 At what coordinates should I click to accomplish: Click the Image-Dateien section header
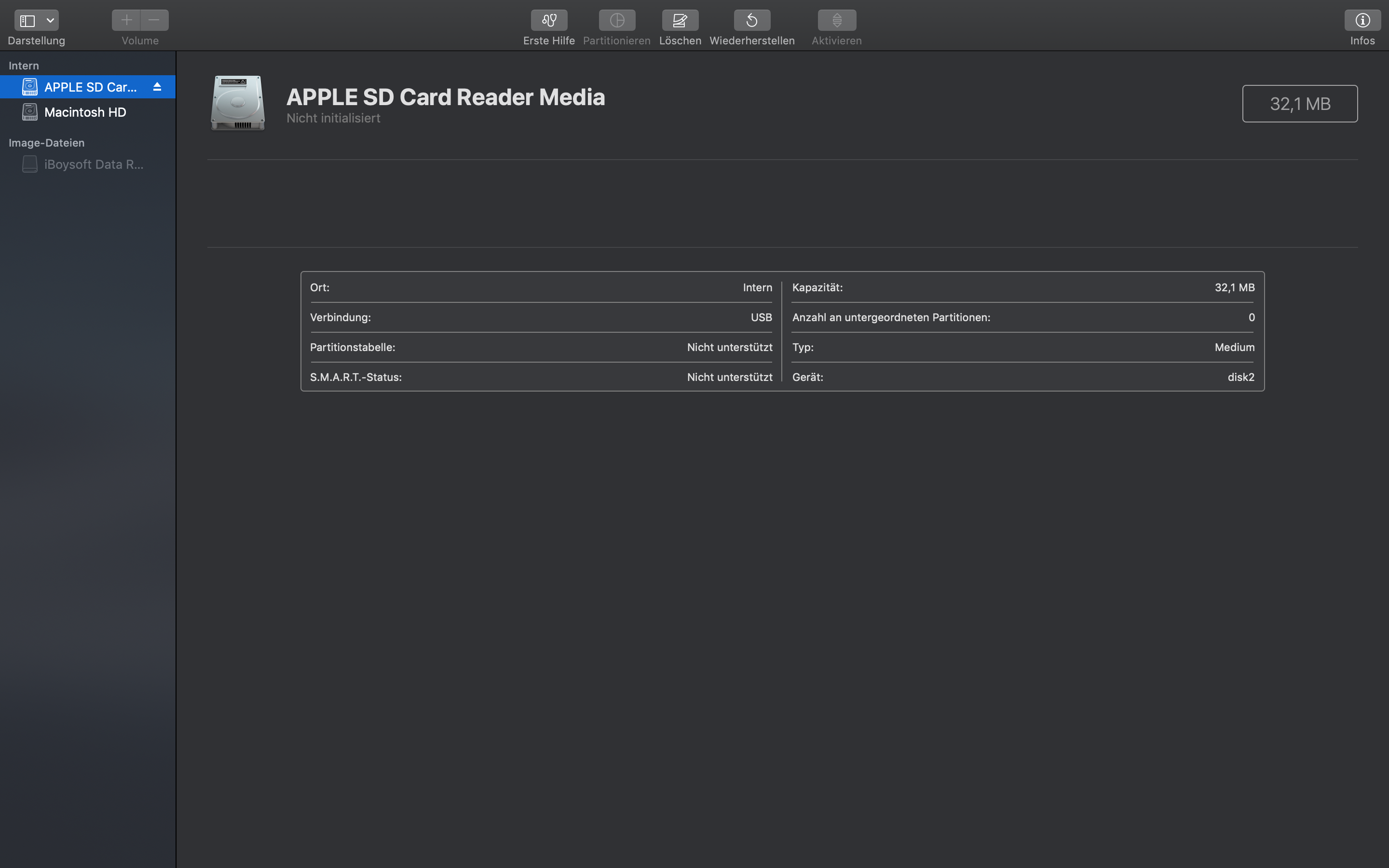click(x=46, y=143)
